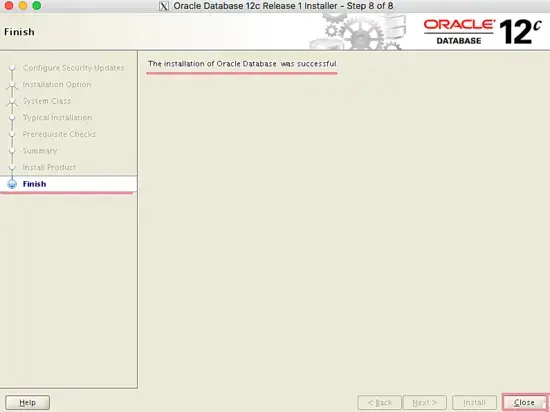
Task: Open the Help button
Action: [x=27, y=402]
